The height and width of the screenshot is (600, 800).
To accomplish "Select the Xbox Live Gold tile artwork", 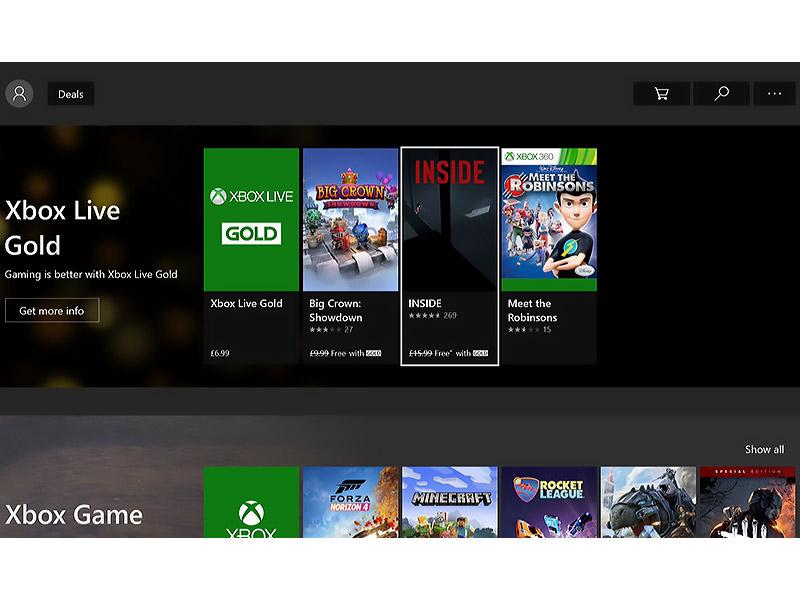I will (x=252, y=220).
